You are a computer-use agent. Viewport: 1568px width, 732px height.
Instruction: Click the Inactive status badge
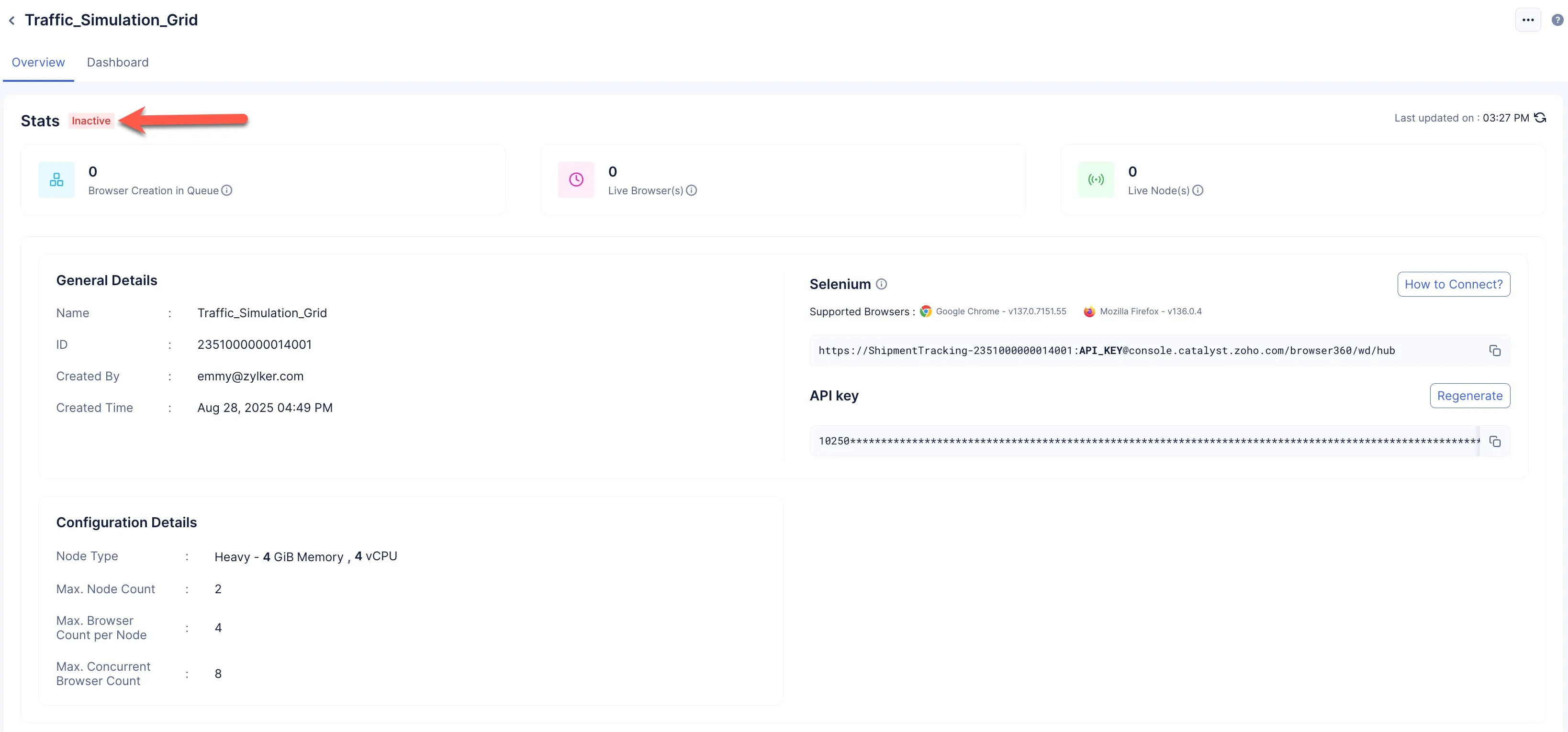pyautogui.click(x=90, y=121)
